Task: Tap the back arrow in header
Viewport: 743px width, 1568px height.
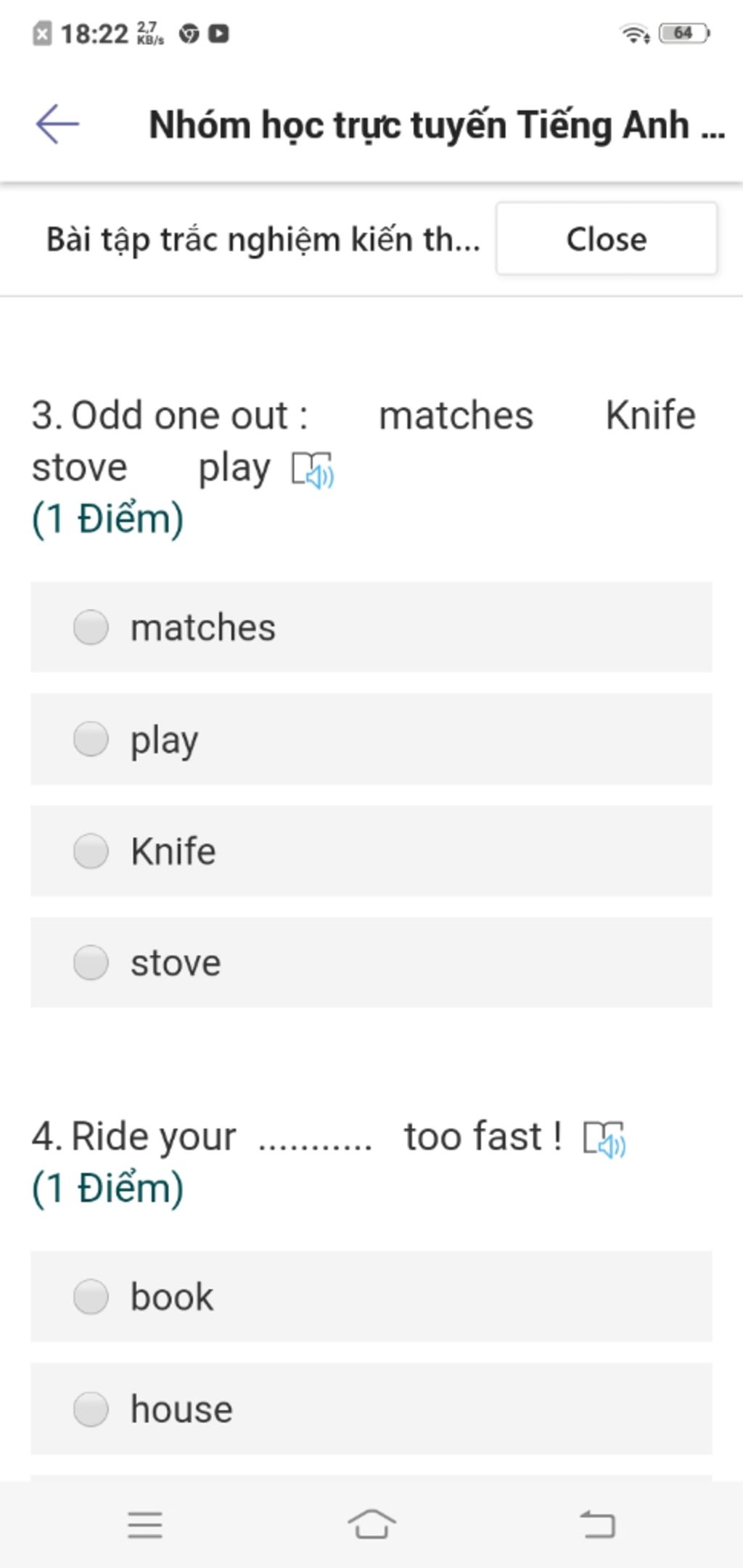Action: [x=57, y=125]
